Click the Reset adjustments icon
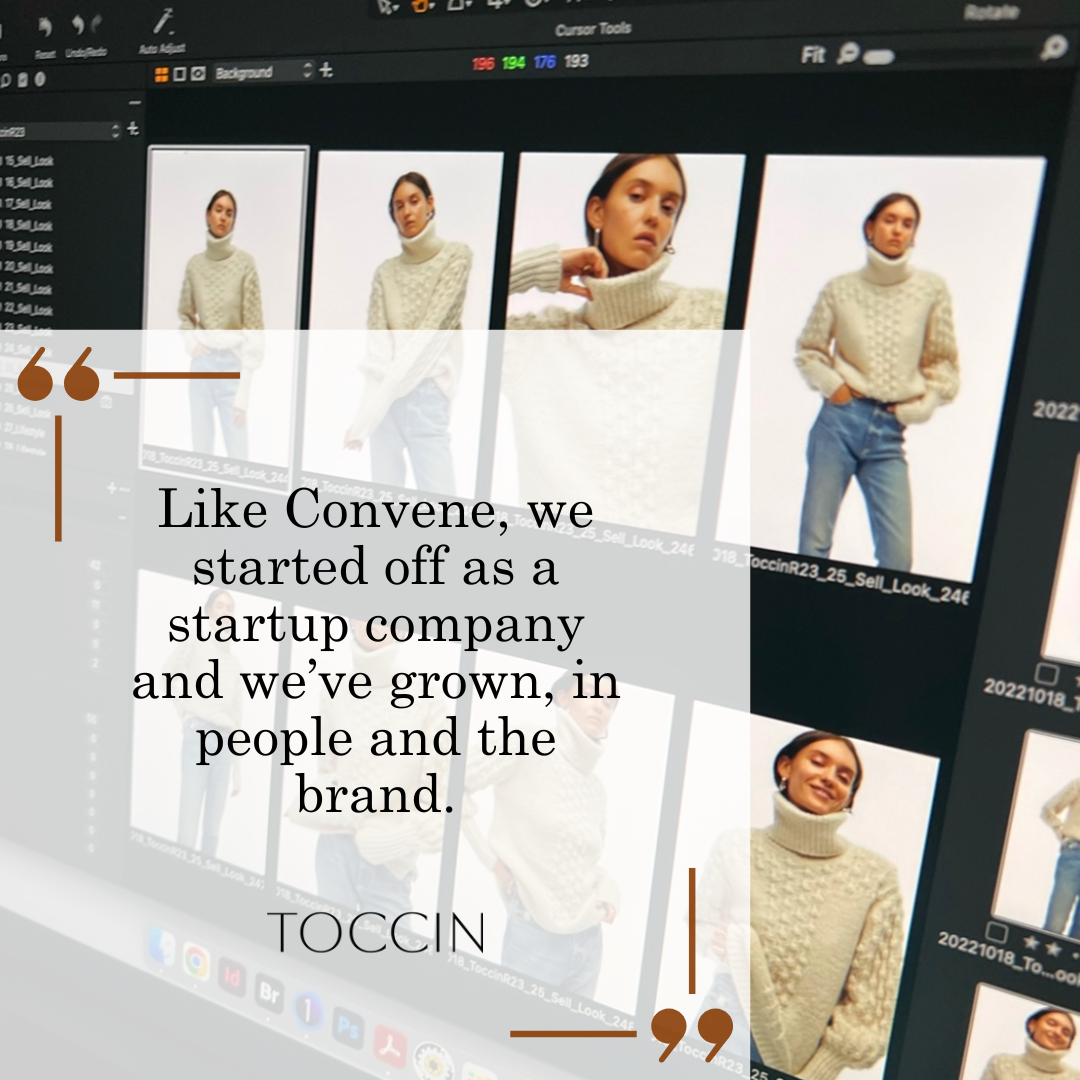 [45, 28]
